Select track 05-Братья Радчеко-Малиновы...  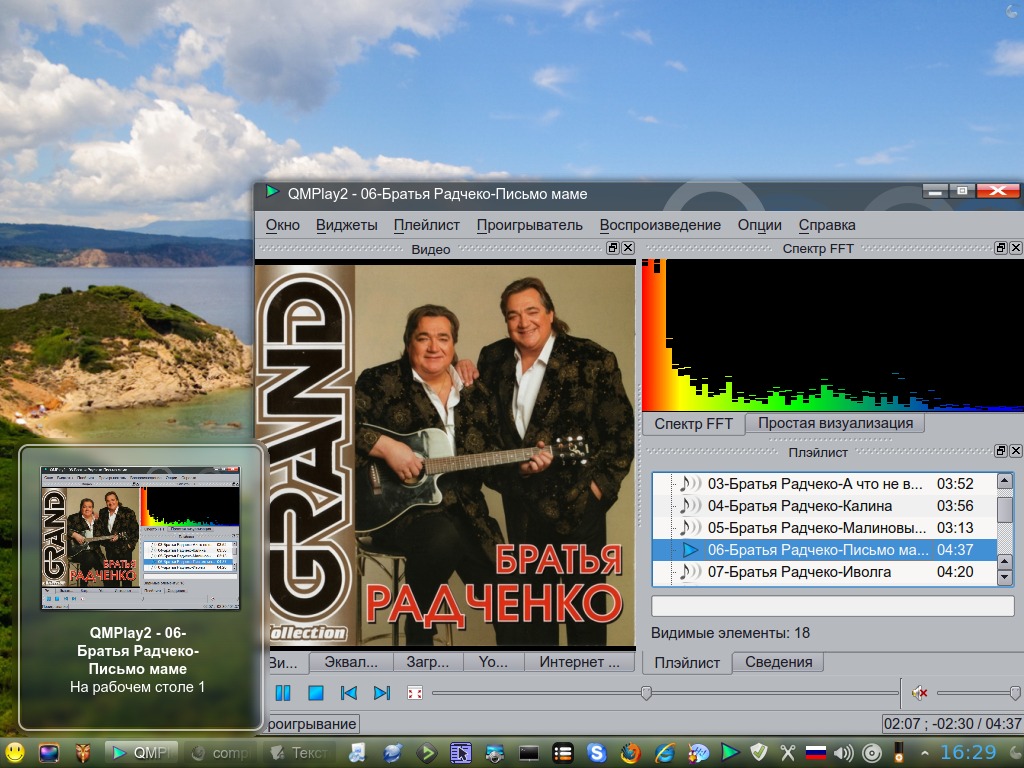pos(825,528)
